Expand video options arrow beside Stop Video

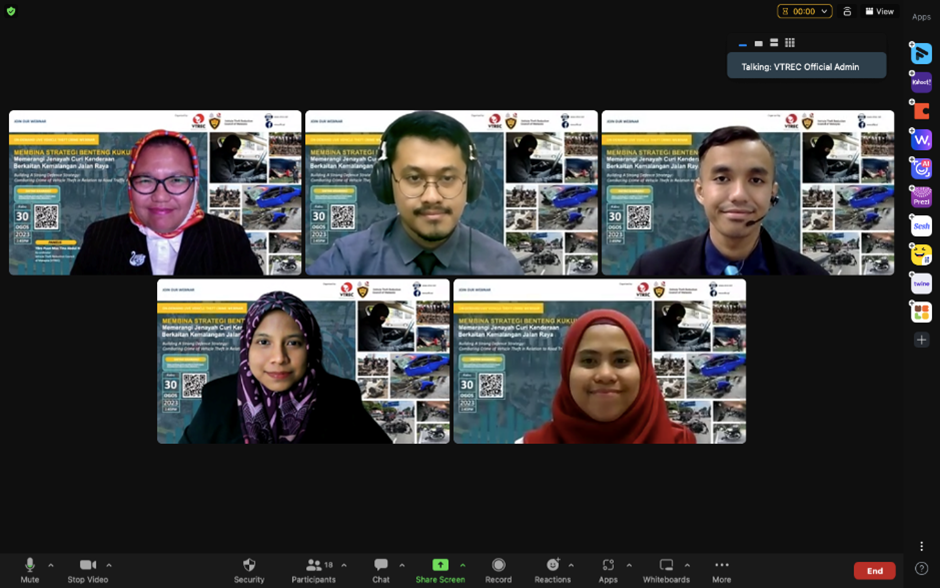109,565
